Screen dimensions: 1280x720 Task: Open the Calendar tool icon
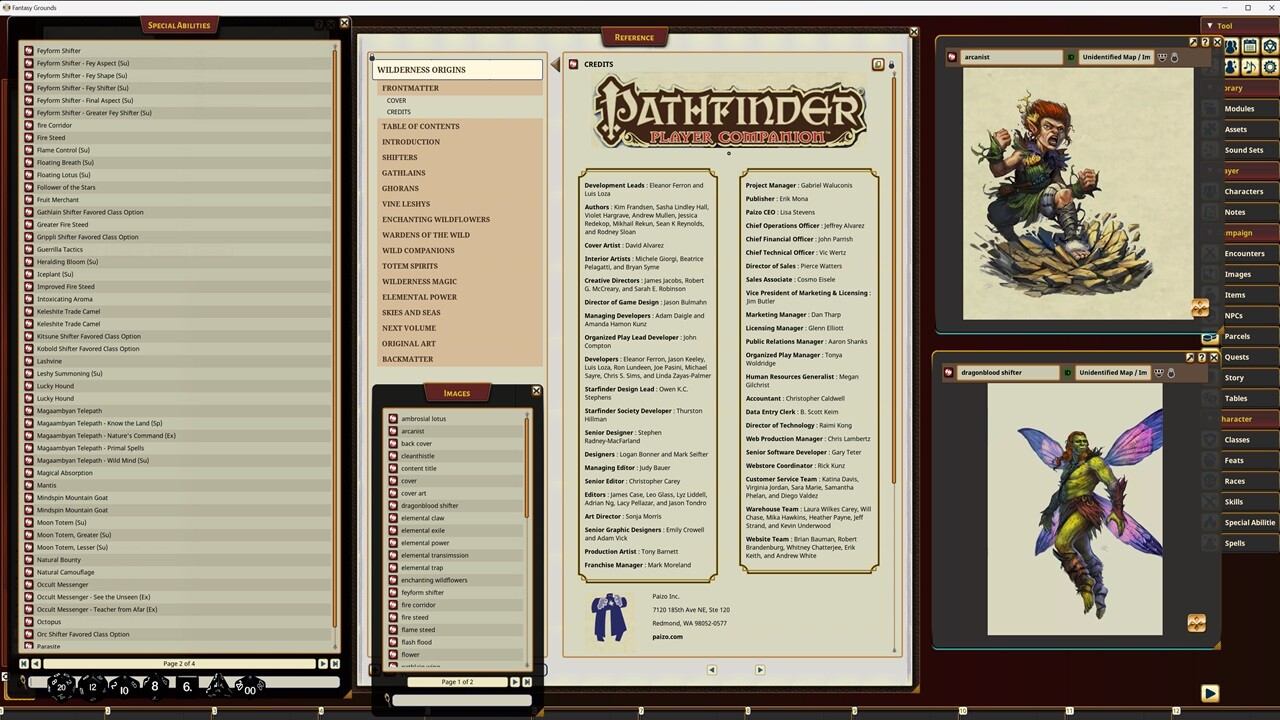pos(1250,46)
